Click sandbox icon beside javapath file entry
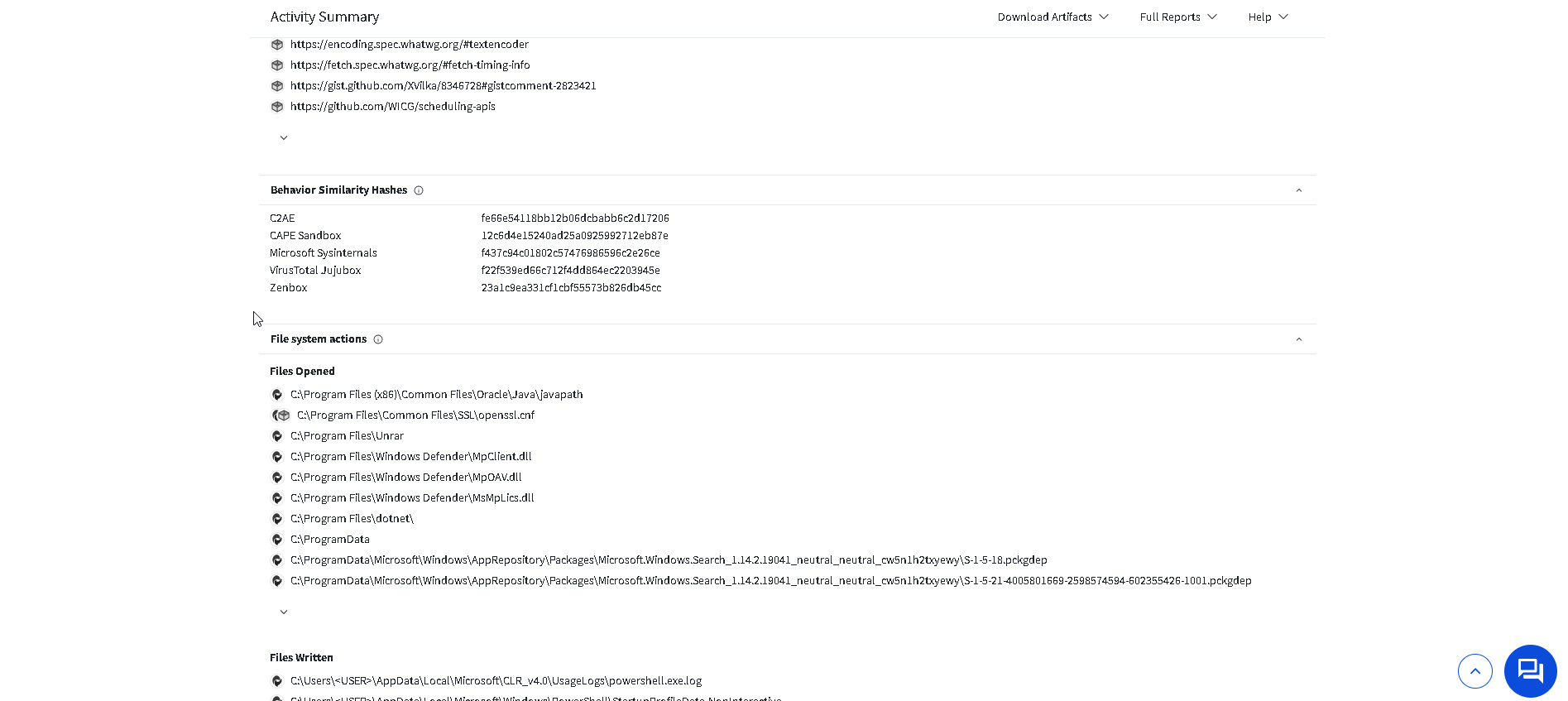The image size is (1568, 701). tap(277, 395)
